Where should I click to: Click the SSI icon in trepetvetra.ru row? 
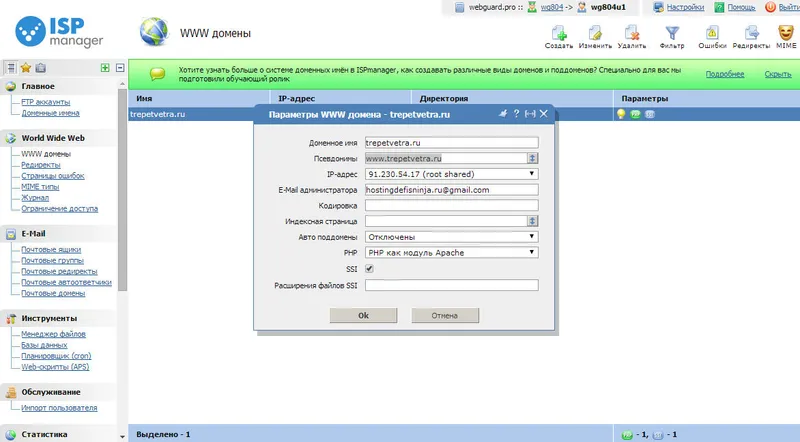click(x=649, y=114)
